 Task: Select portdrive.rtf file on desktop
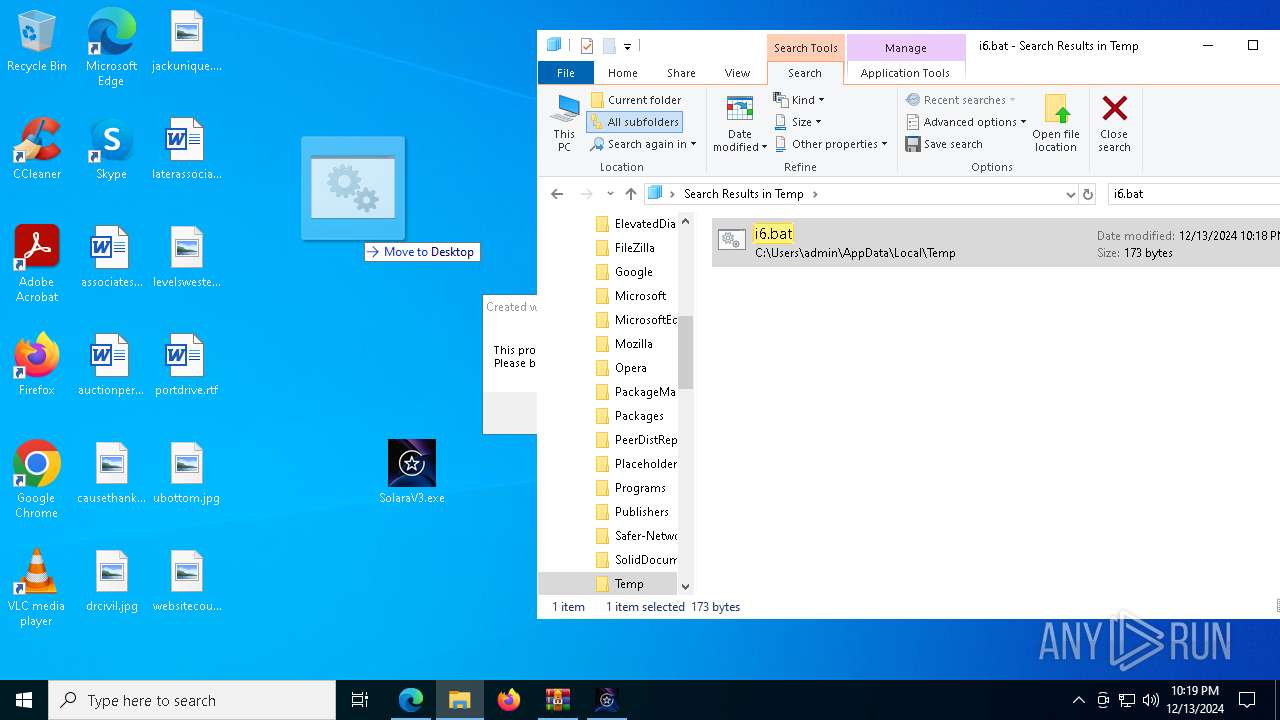187,366
